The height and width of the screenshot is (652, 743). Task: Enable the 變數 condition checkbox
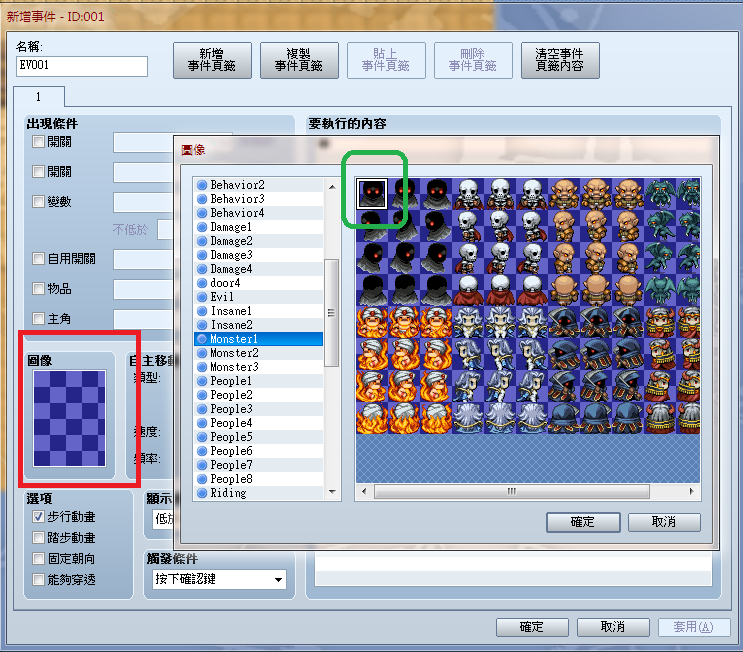[x=38, y=201]
